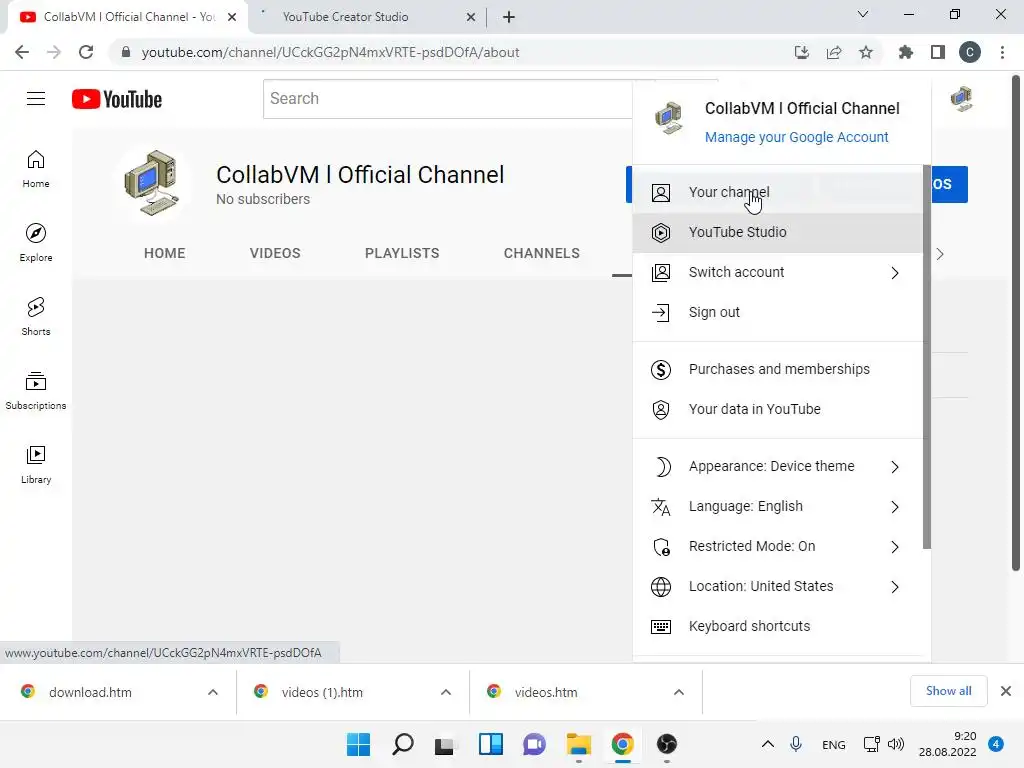
Task: Switch to the CHANNELS channel tab
Action: [541, 253]
